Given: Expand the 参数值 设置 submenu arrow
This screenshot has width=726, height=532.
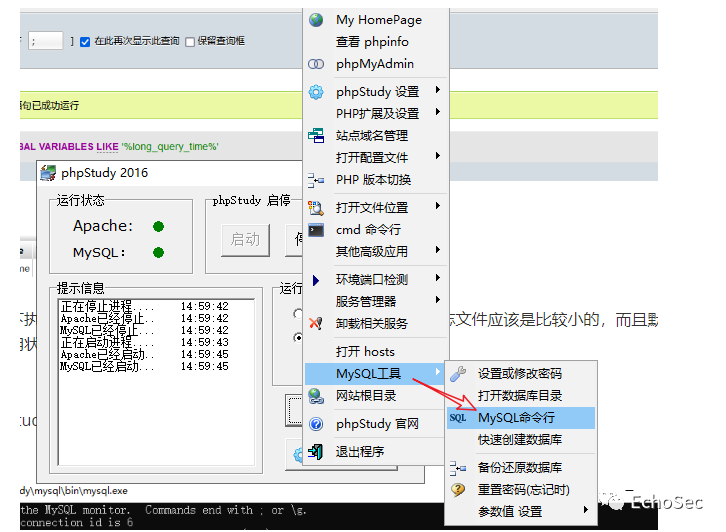Looking at the screenshot, I should coord(586,510).
